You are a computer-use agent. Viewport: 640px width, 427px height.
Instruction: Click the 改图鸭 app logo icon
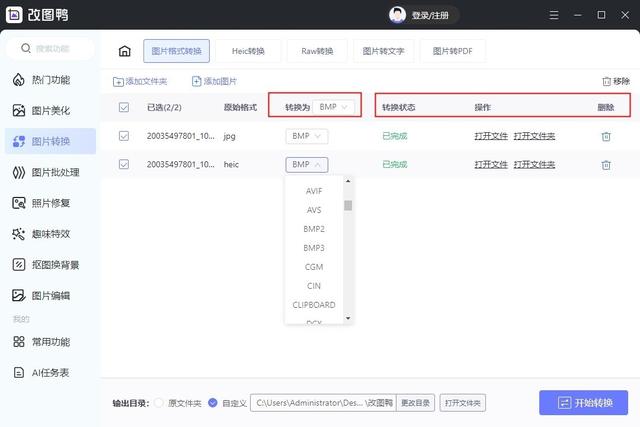(x=14, y=15)
